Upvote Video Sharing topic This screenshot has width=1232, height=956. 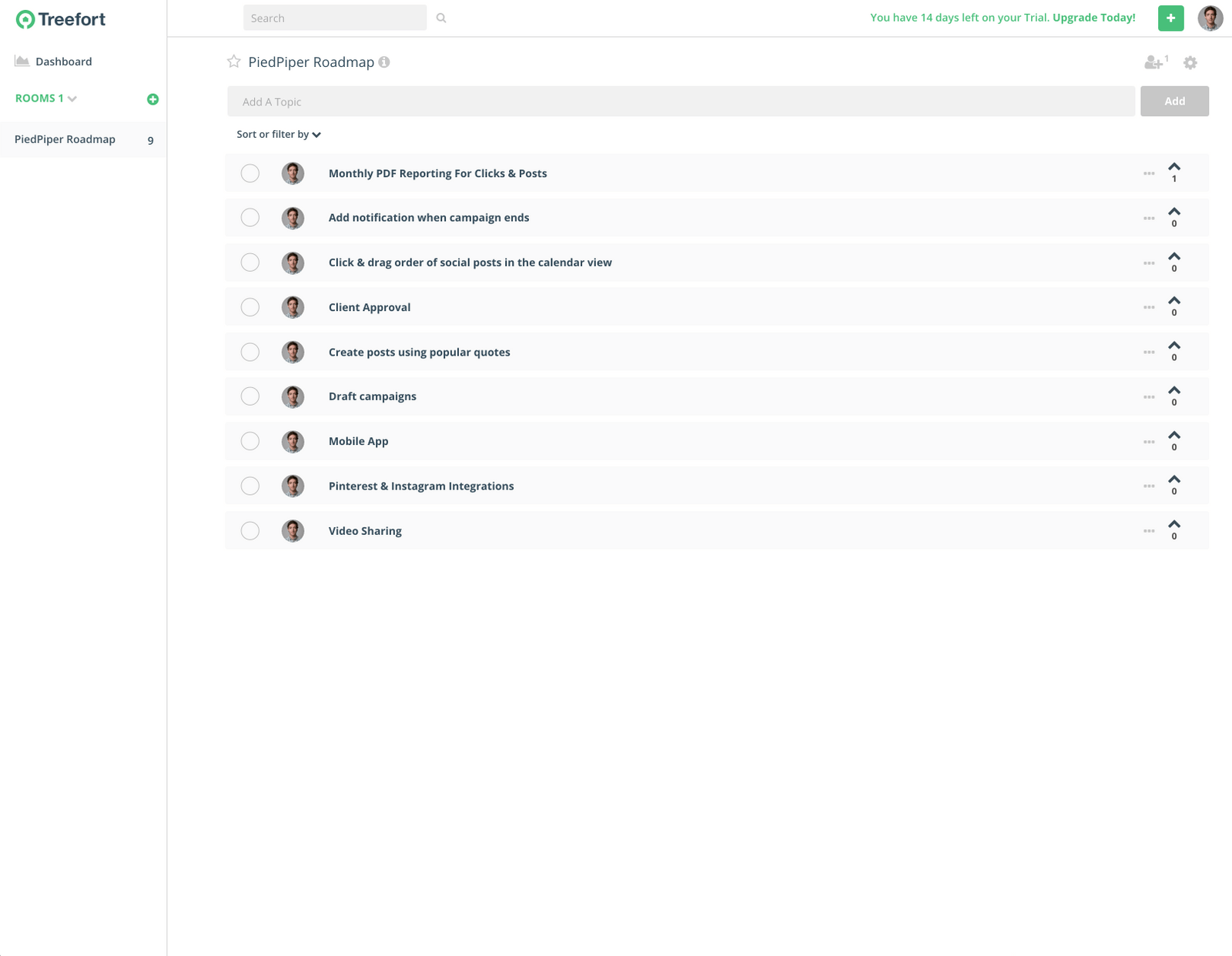pyautogui.click(x=1174, y=524)
